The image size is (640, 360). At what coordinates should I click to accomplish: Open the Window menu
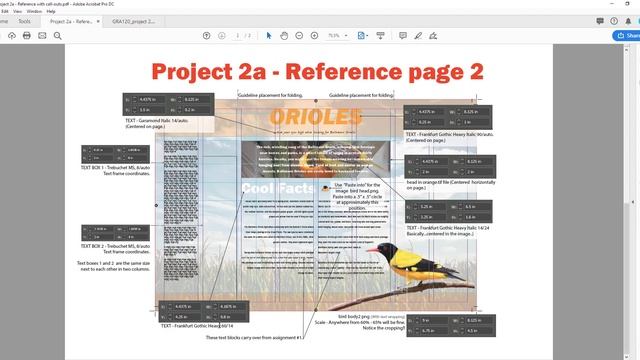34,11
